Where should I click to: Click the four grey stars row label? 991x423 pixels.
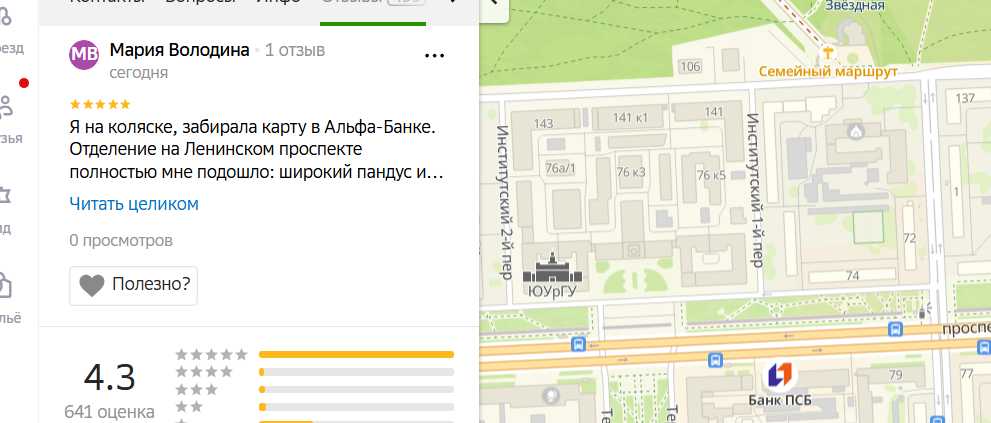coord(204,372)
